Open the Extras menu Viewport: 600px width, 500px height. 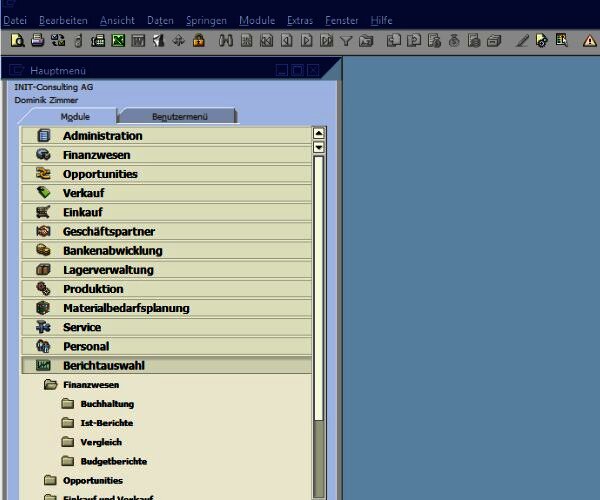pyautogui.click(x=299, y=20)
